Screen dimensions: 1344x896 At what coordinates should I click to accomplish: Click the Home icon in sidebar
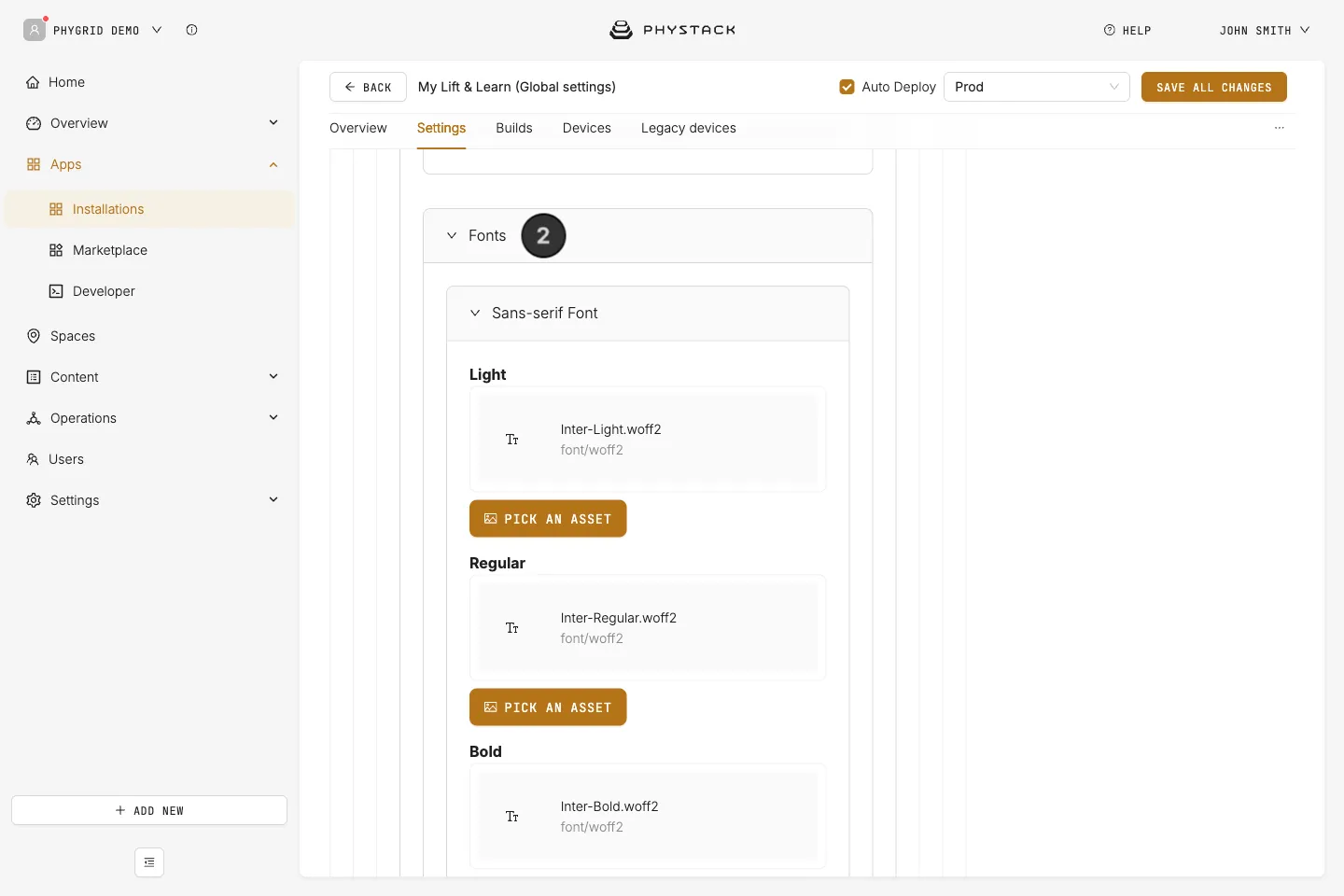coord(33,82)
